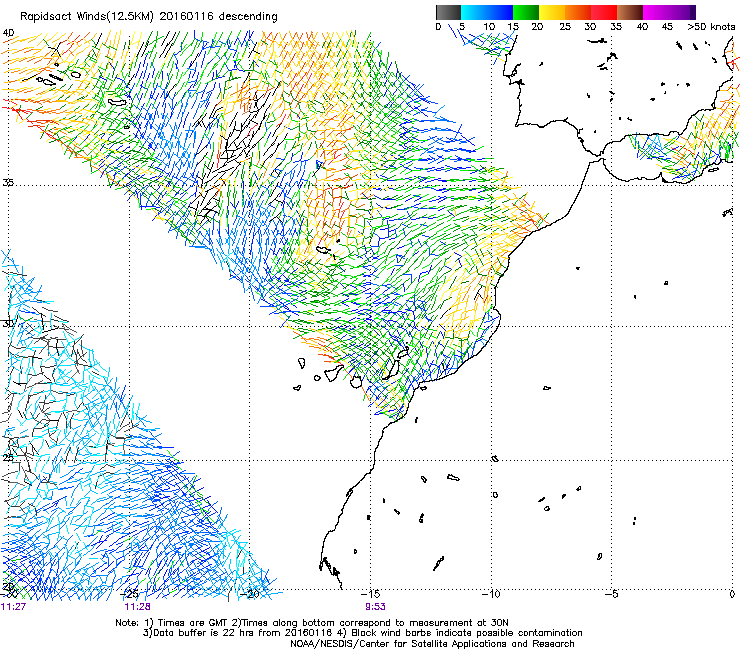740x650 pixels.
Task: Click the brown 35-40 knots legend swatch
Action: coord(630,12)
